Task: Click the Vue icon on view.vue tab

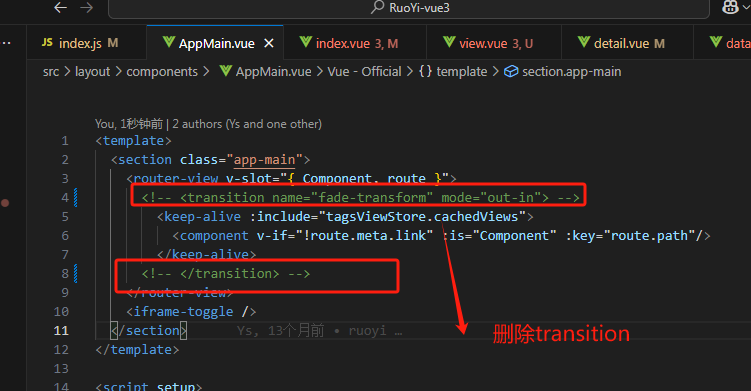Action: 449,42
